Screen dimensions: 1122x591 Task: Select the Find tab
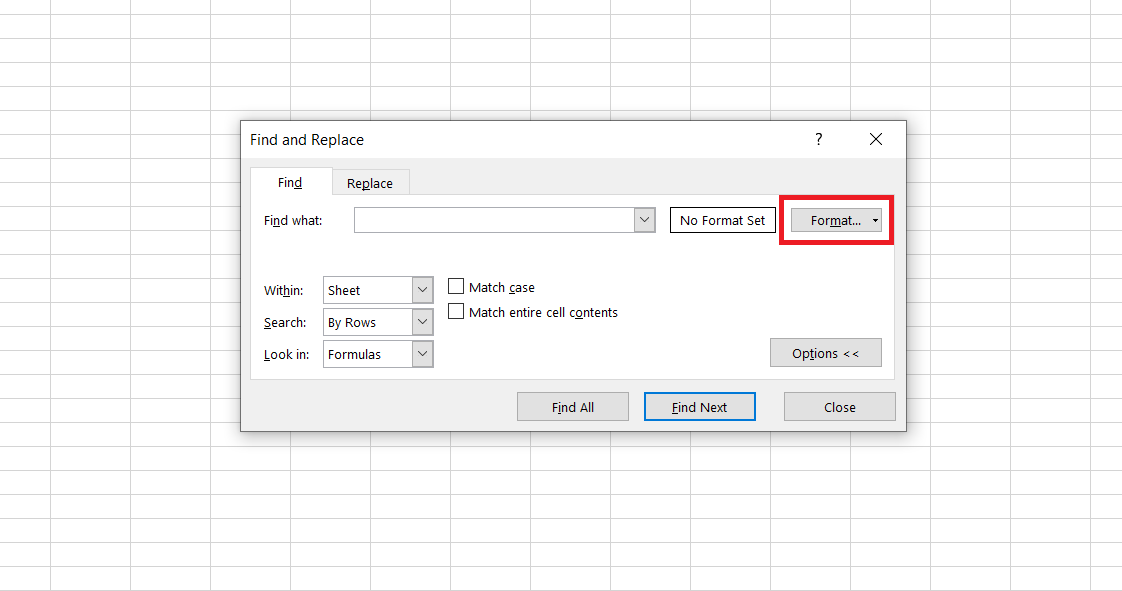pos(291,182)
